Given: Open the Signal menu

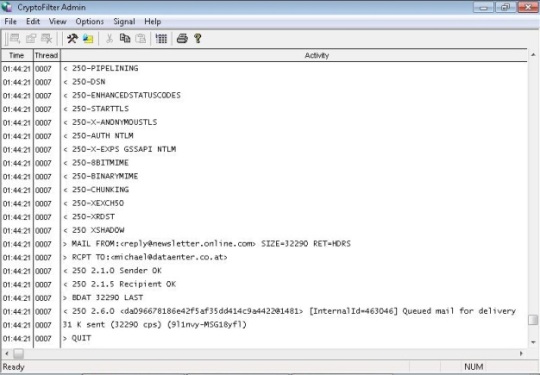Looking at the screenshot, I should point(124,22).
